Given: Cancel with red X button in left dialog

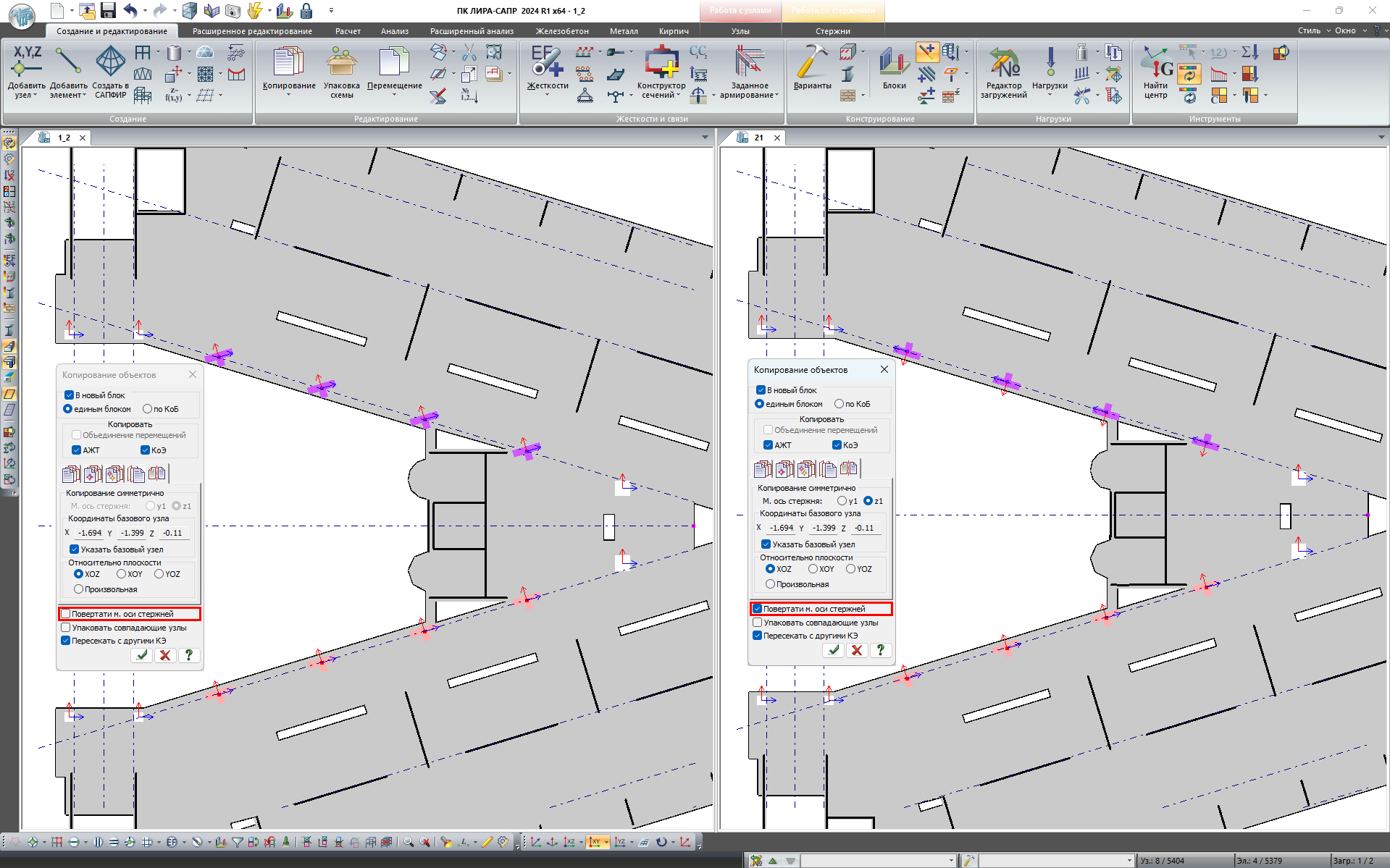Looking at the screenshot, I should coord(165,655).
